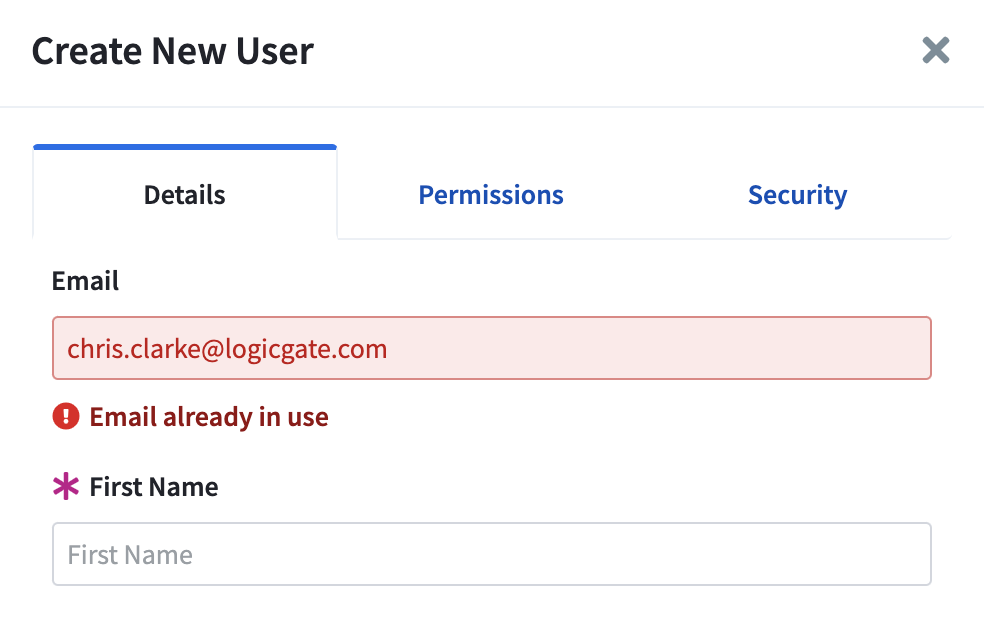Click the empty area right of the email address
The width and height of the screenshot is (984, 620).
(659, 348)
